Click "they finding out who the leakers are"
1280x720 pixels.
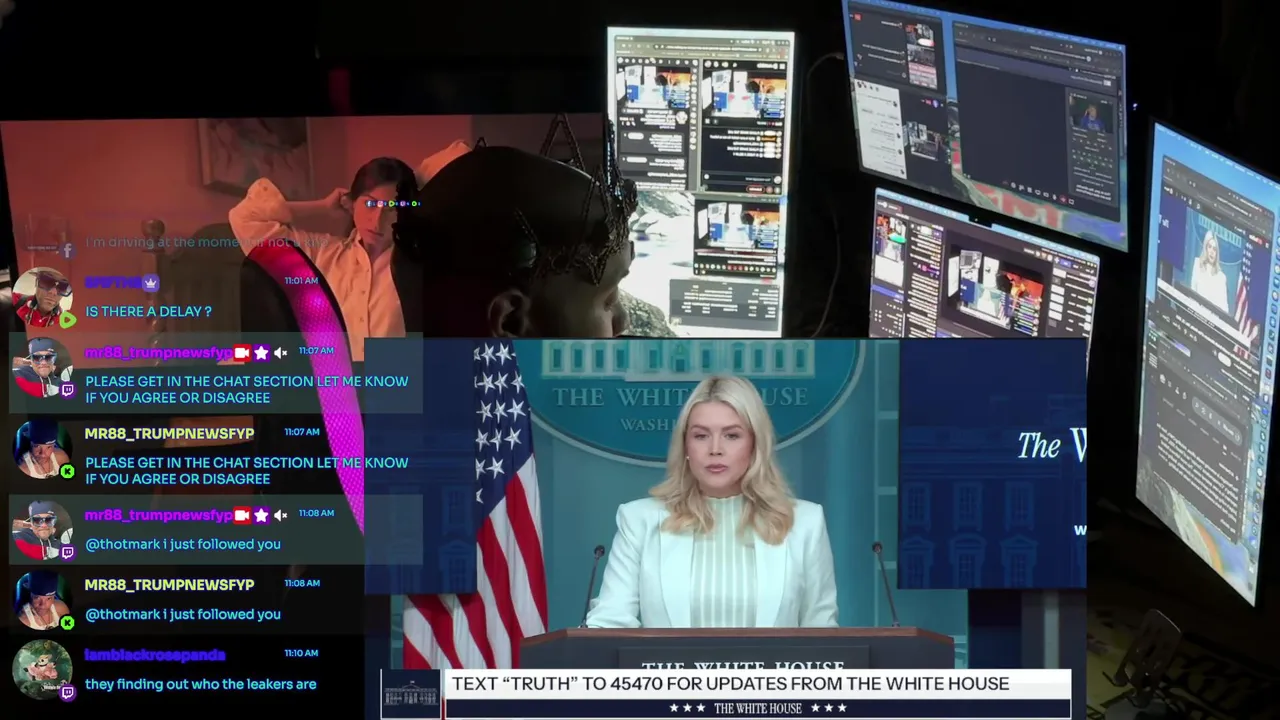coord(200,684)
